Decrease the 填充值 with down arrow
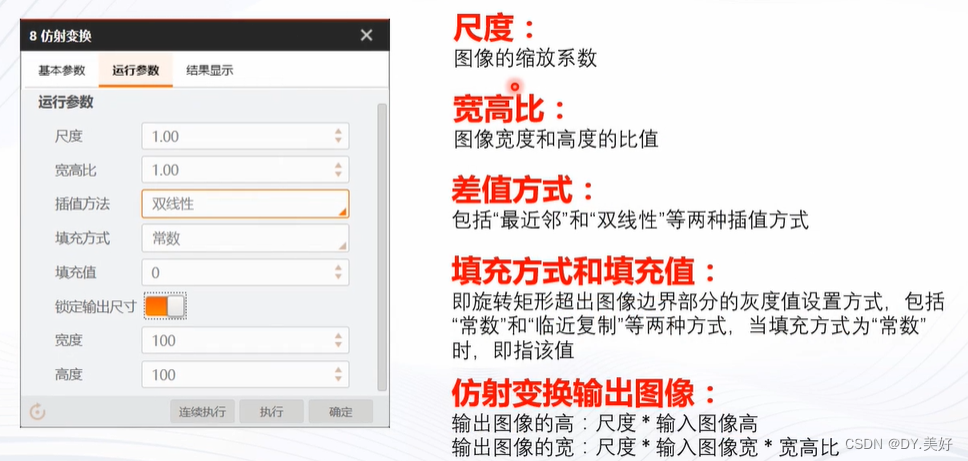The image size is (968, 461). pyautogui.click(x=338, y=277)
